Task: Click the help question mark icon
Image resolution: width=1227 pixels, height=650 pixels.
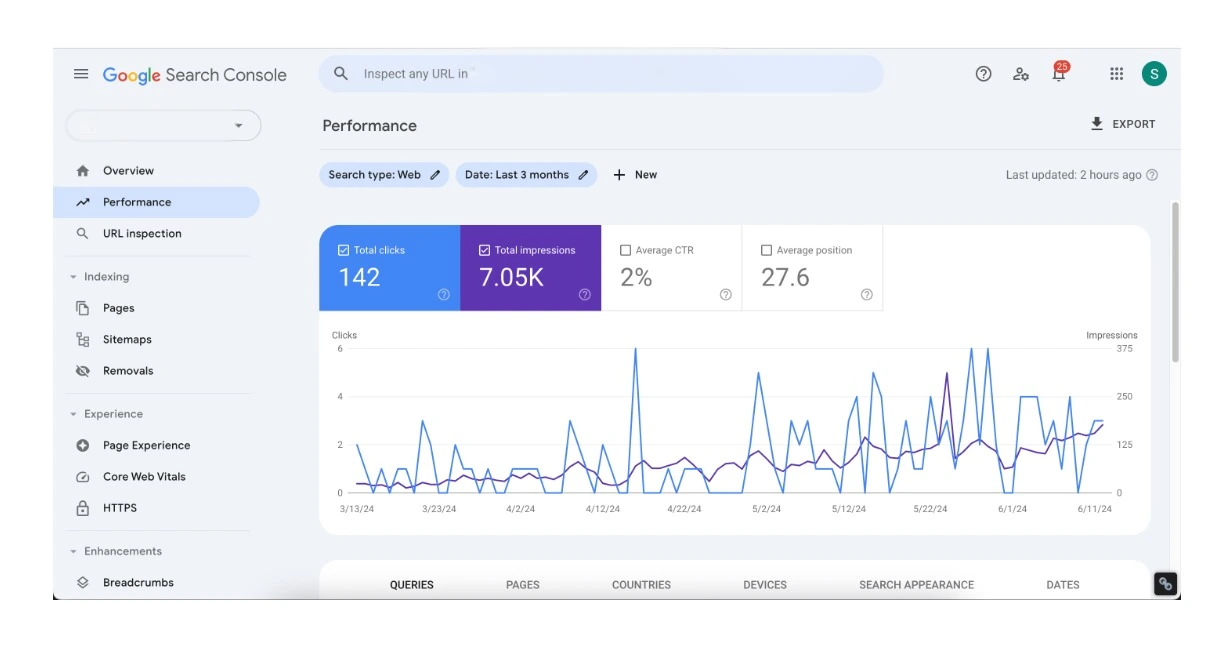Action: pyautogui.click(x=983, y=74)
